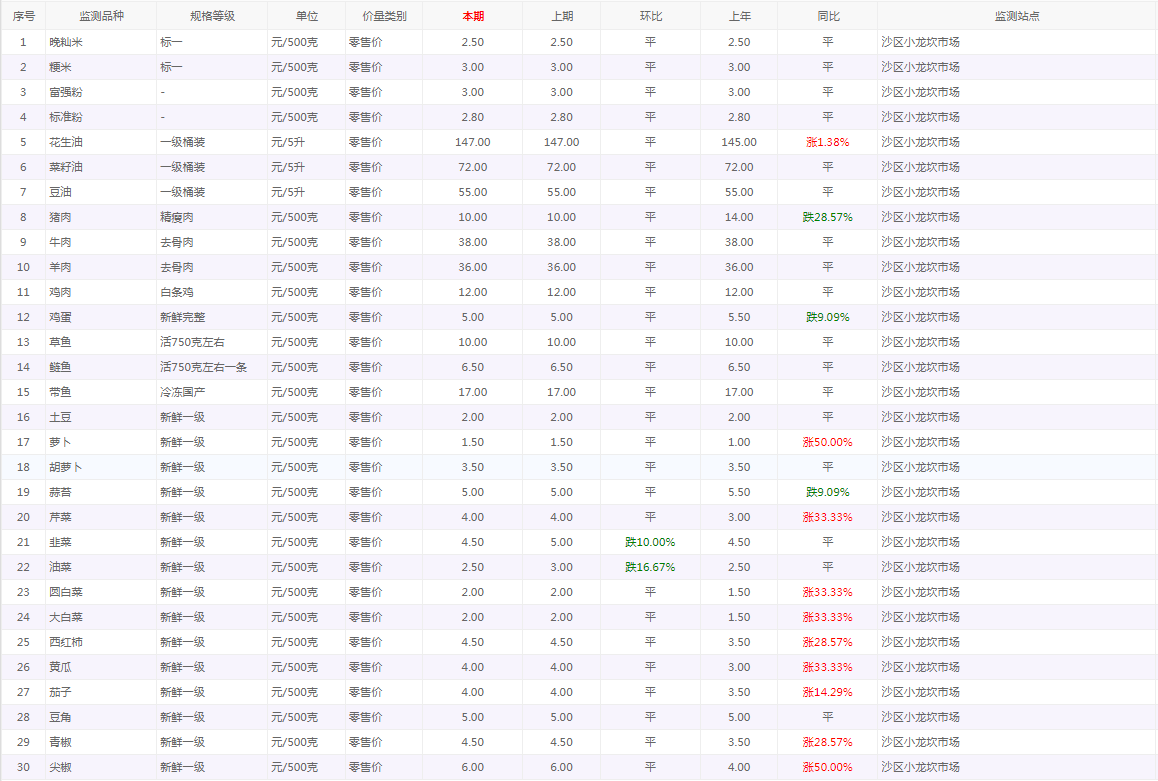Click the 环比 column header

(x=650, y=16)
